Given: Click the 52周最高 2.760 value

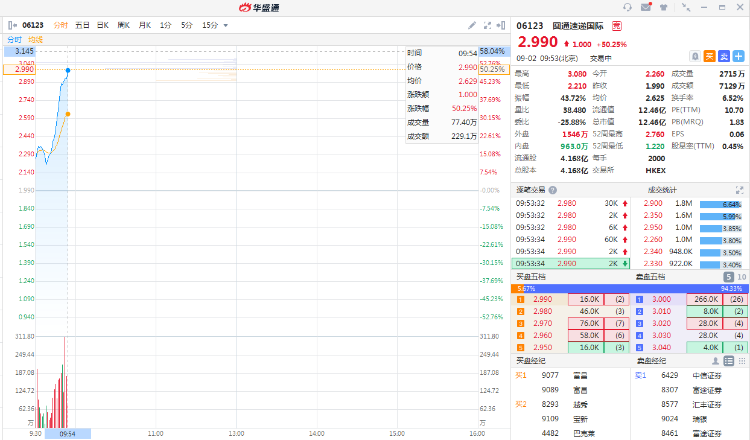Looking at the screenshot, I should 655,134.
